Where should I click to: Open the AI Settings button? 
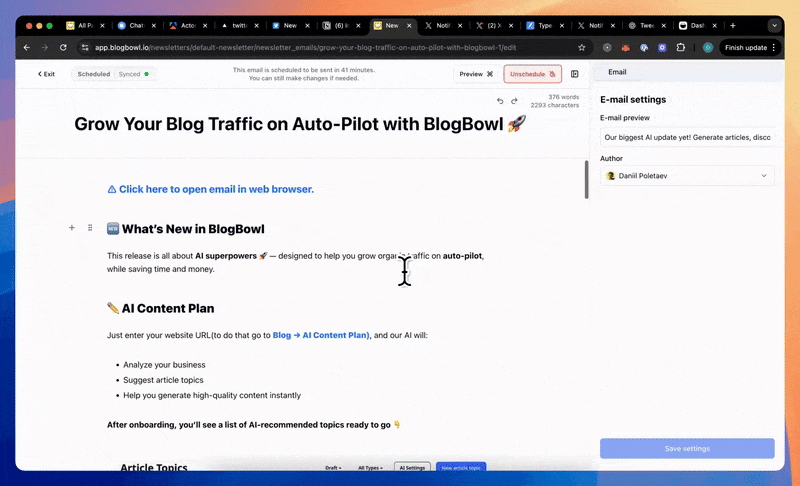tap(412, 468)
